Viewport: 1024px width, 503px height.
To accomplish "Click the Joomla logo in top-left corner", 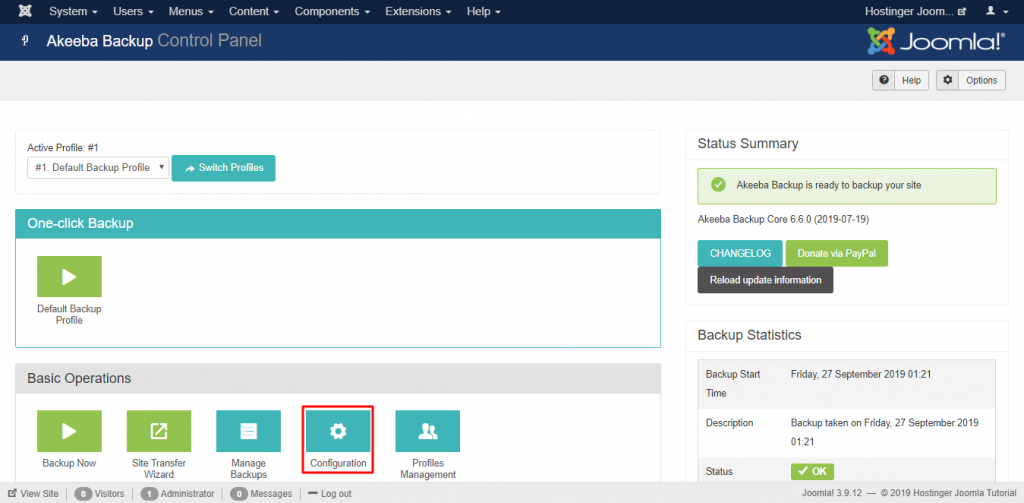I will [x=24, y=11].
